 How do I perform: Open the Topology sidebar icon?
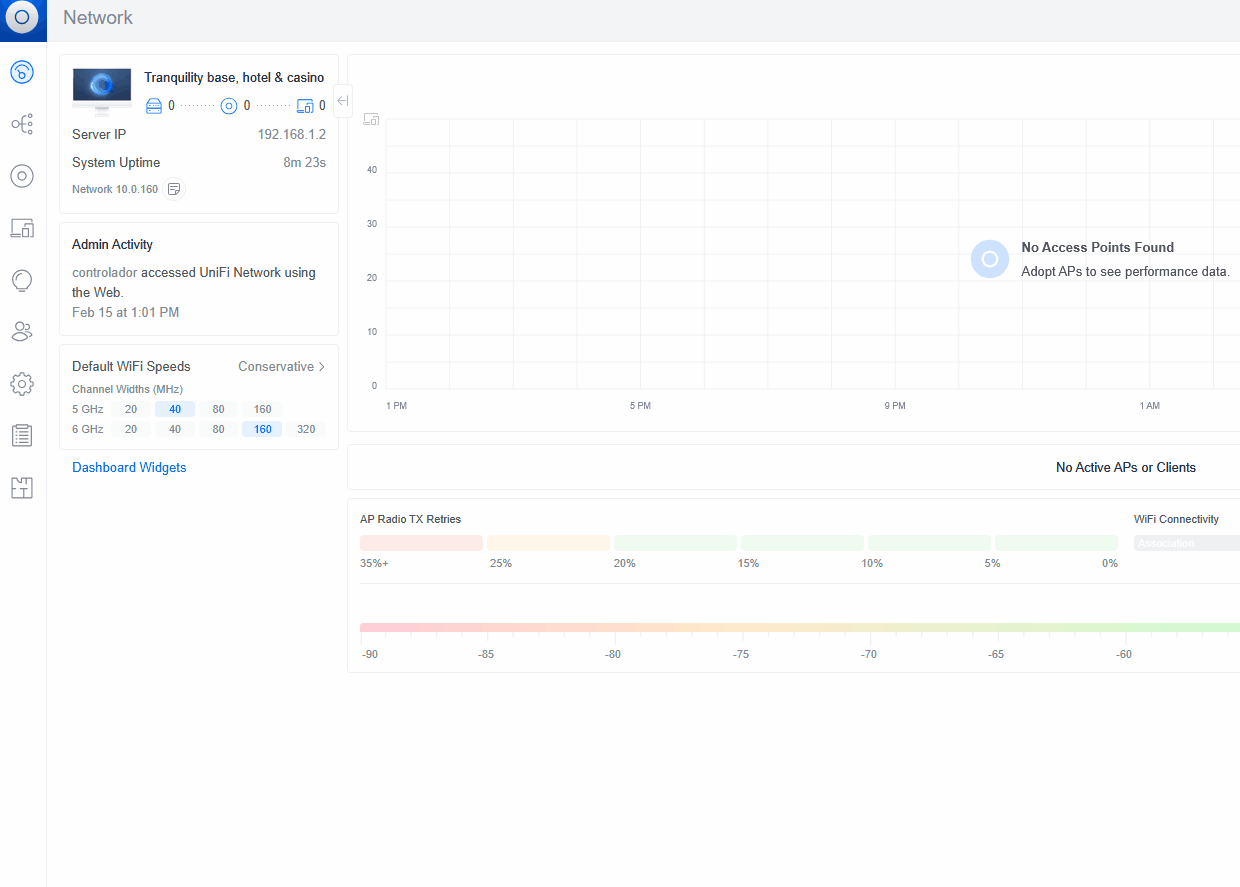coord(22,124)
